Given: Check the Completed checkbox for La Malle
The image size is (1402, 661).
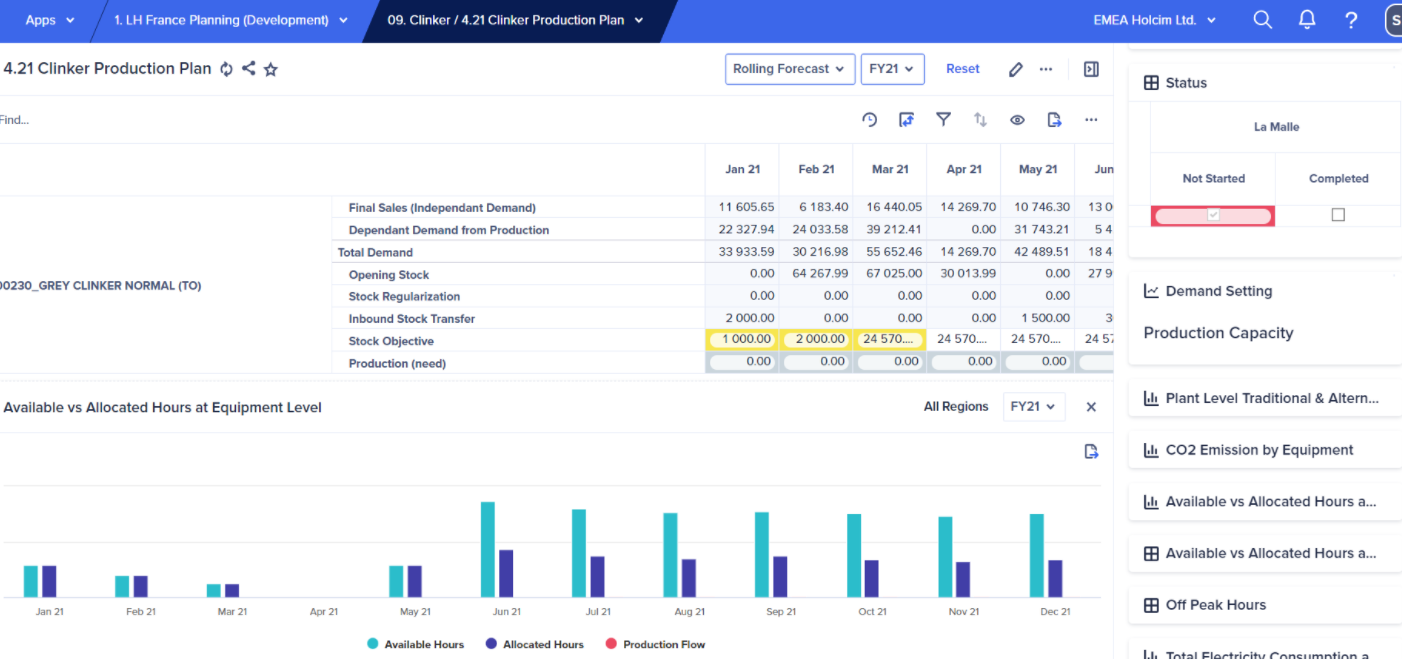Looking at the screenshot, I should coord(1338,215).
